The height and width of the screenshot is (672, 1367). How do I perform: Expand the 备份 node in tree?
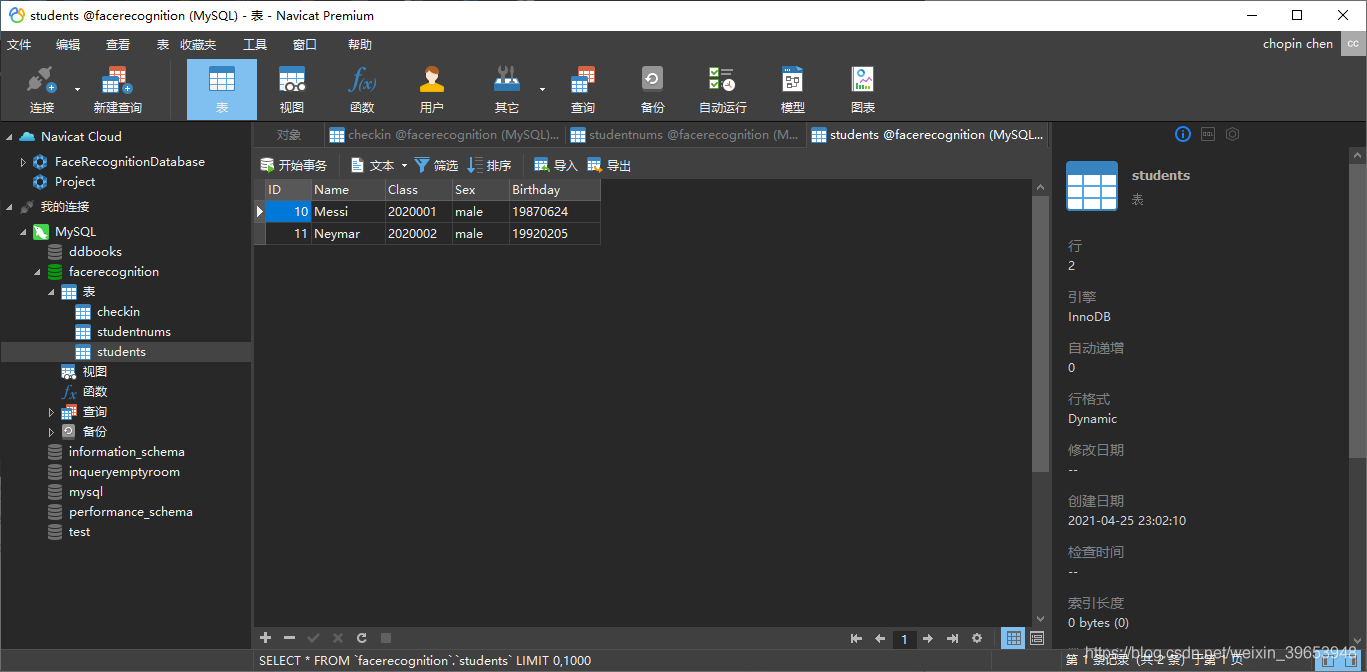coord(52,432)
